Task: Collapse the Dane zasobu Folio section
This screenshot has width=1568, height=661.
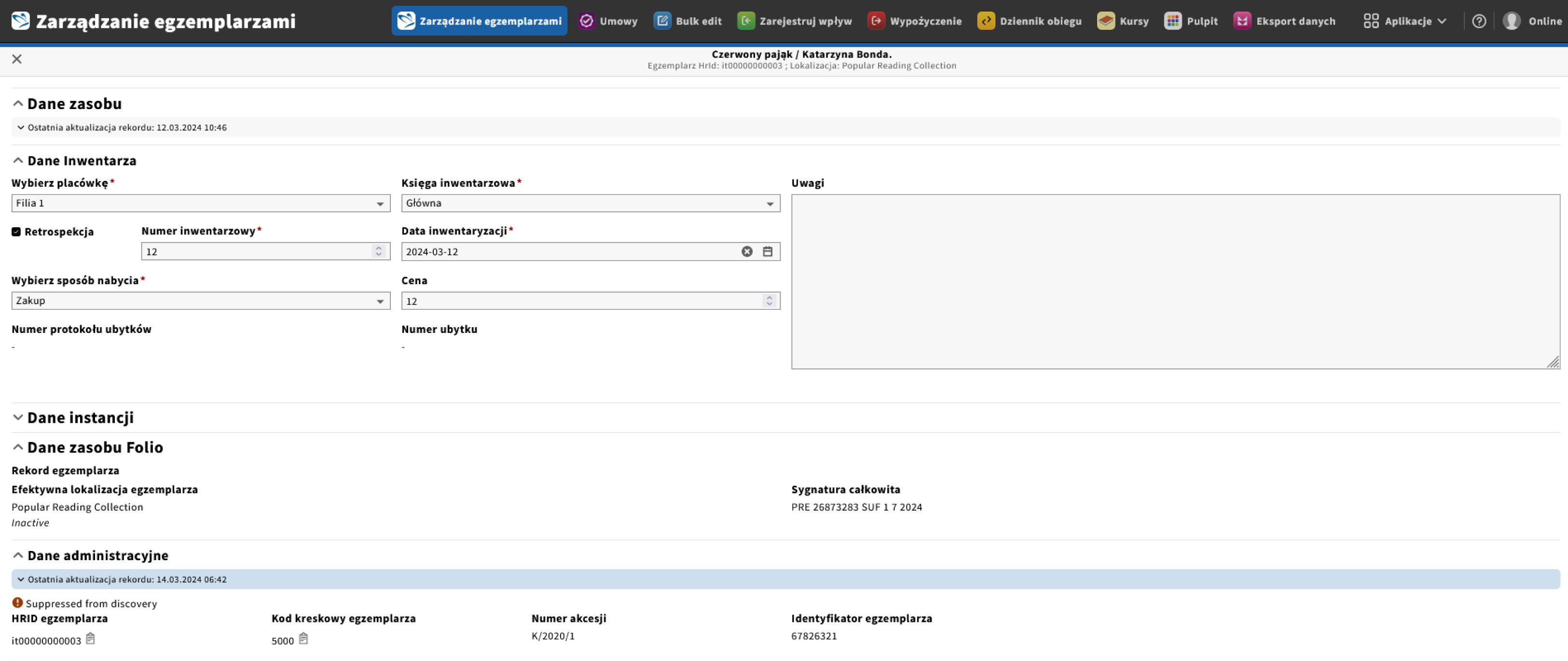Action: click(x=95, y=447)
